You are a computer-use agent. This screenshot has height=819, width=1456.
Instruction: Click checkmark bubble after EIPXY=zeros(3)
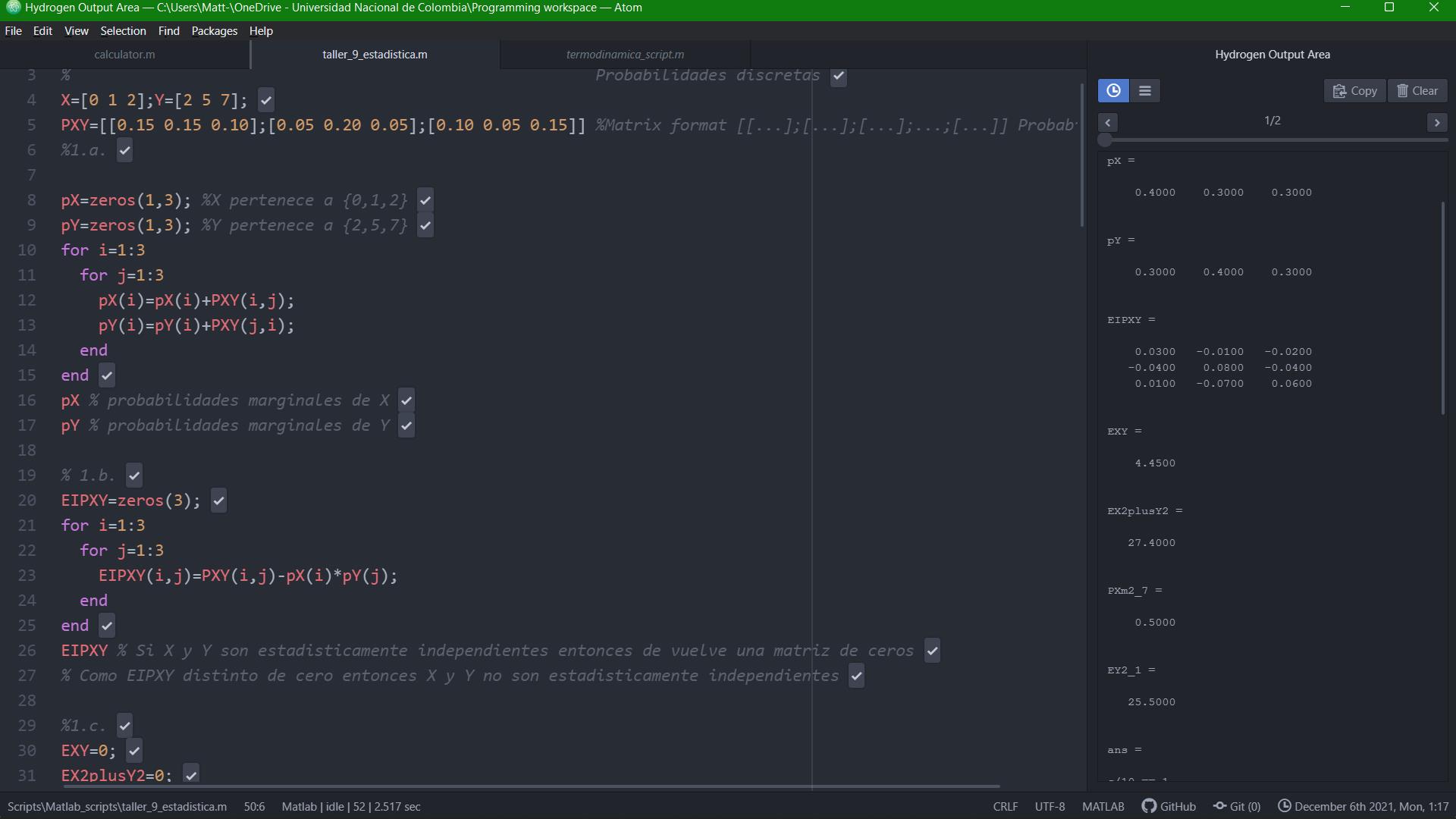pyautogui.click(x=218, y=500)
